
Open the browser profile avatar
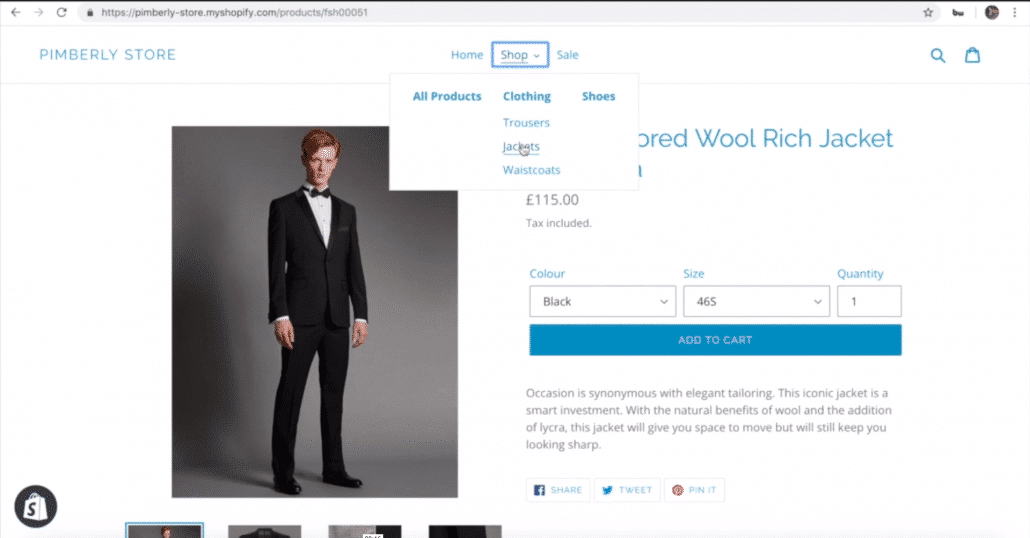tap(991, 12)
